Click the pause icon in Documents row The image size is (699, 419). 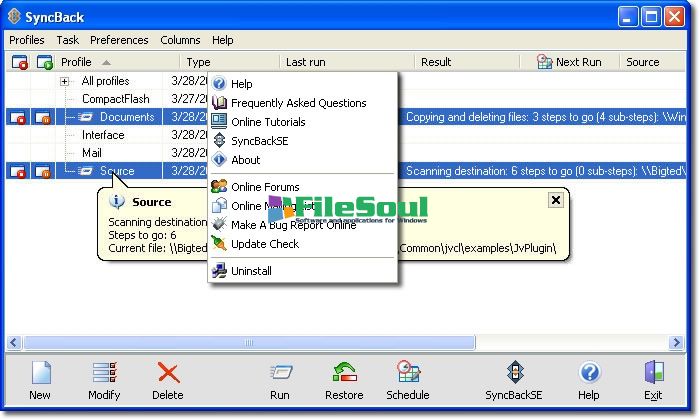[43, 118]
